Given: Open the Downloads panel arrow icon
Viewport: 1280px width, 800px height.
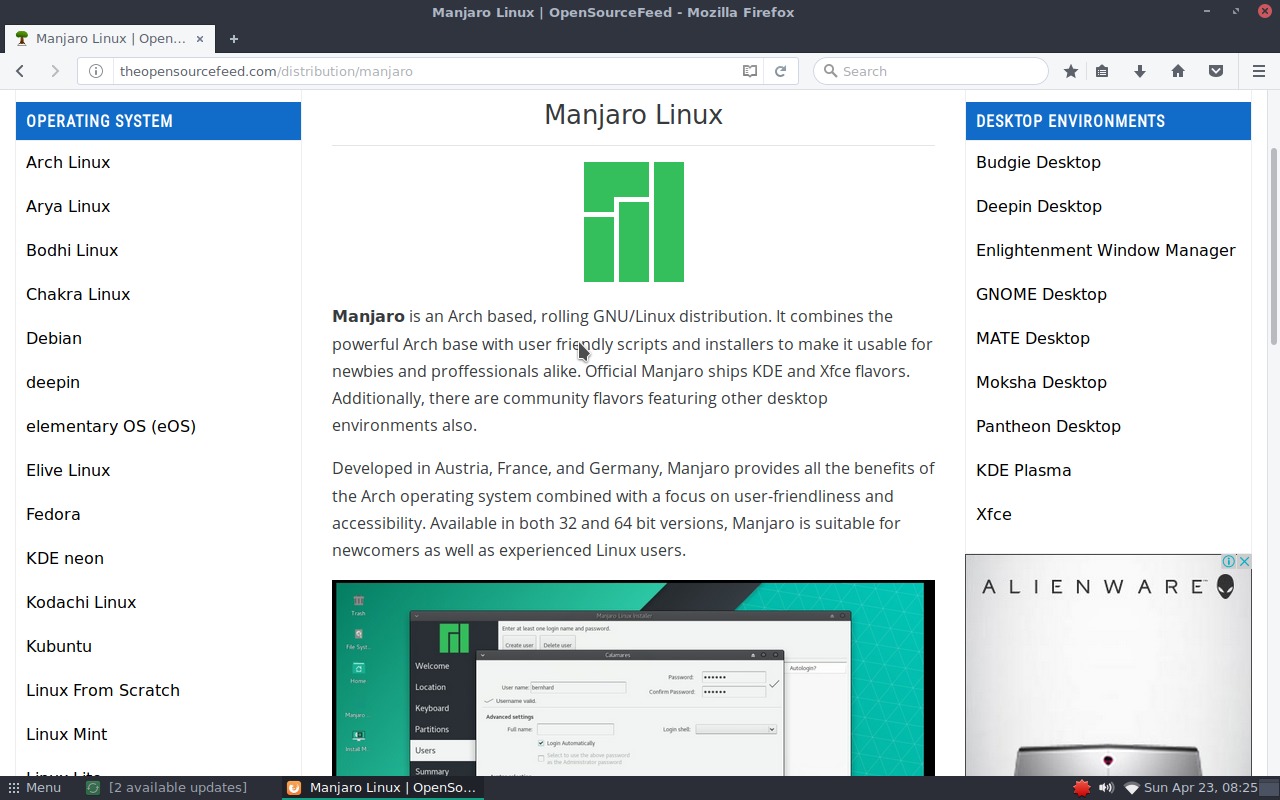Looking at the screenshot, I should coord(1140,71).
